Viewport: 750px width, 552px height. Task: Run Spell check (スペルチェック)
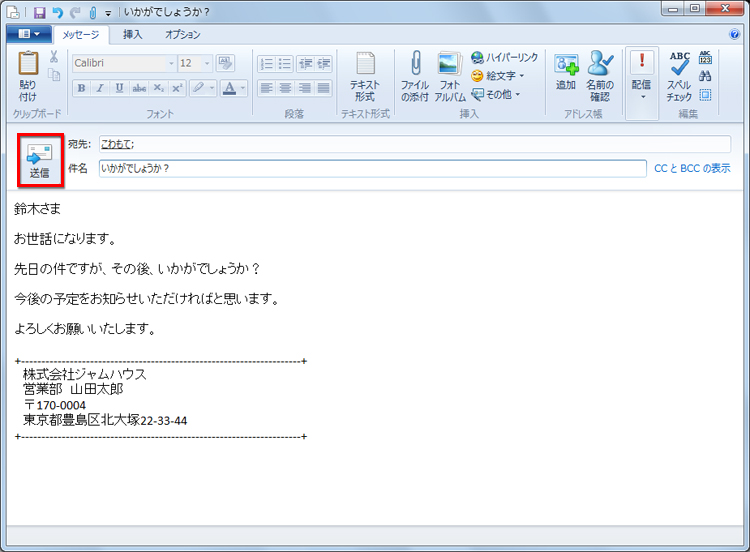tap(679, 77)
